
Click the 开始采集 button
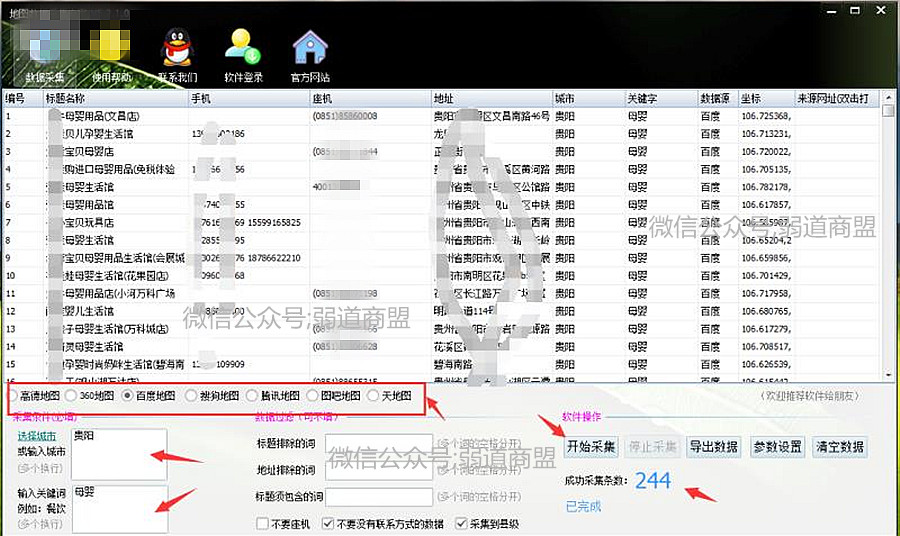tap(591, 446)
